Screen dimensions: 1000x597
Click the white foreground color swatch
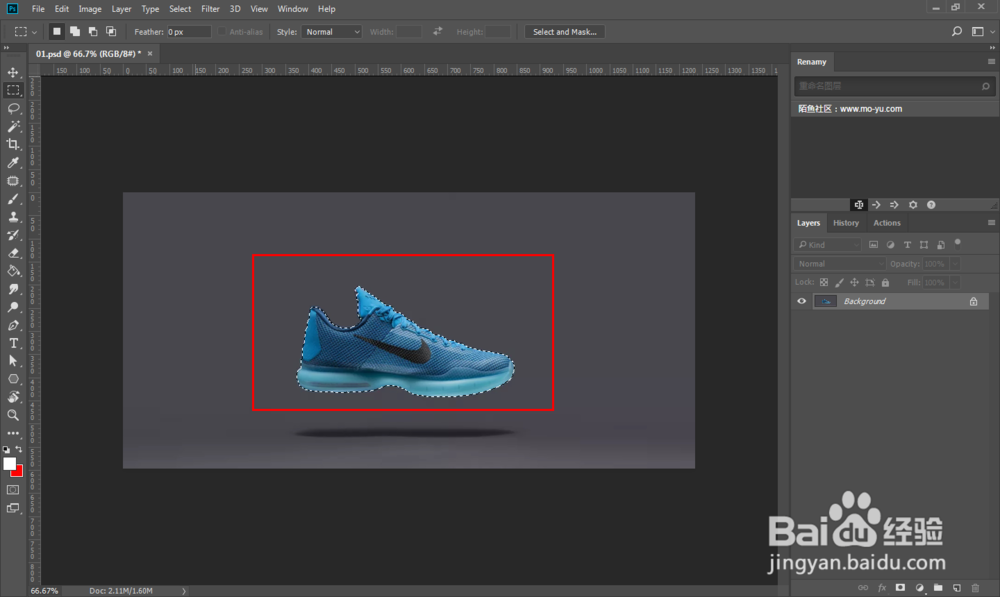tap(9, 464)
